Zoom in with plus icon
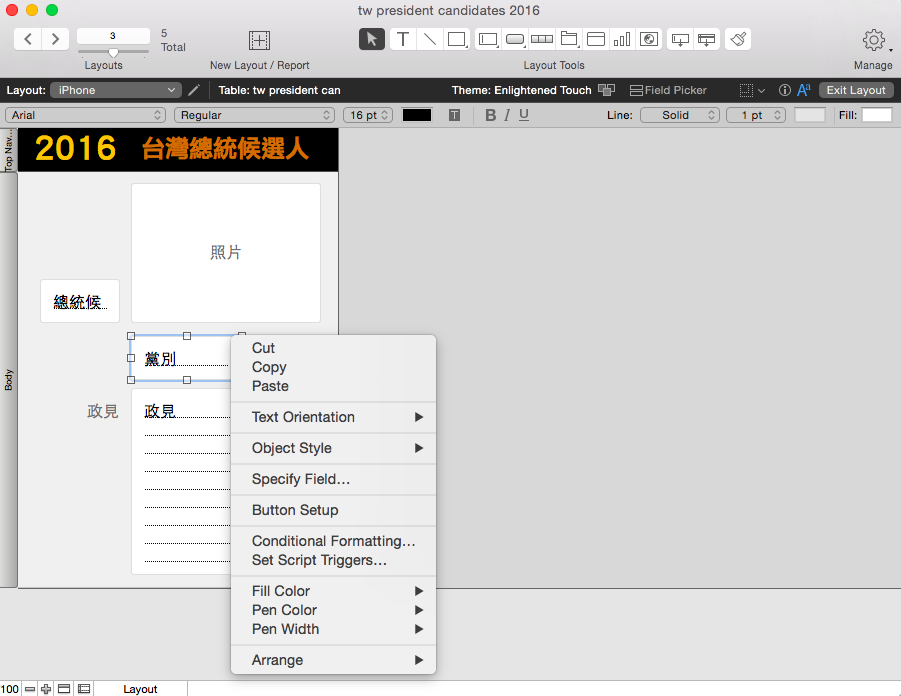 coord(46,689)
